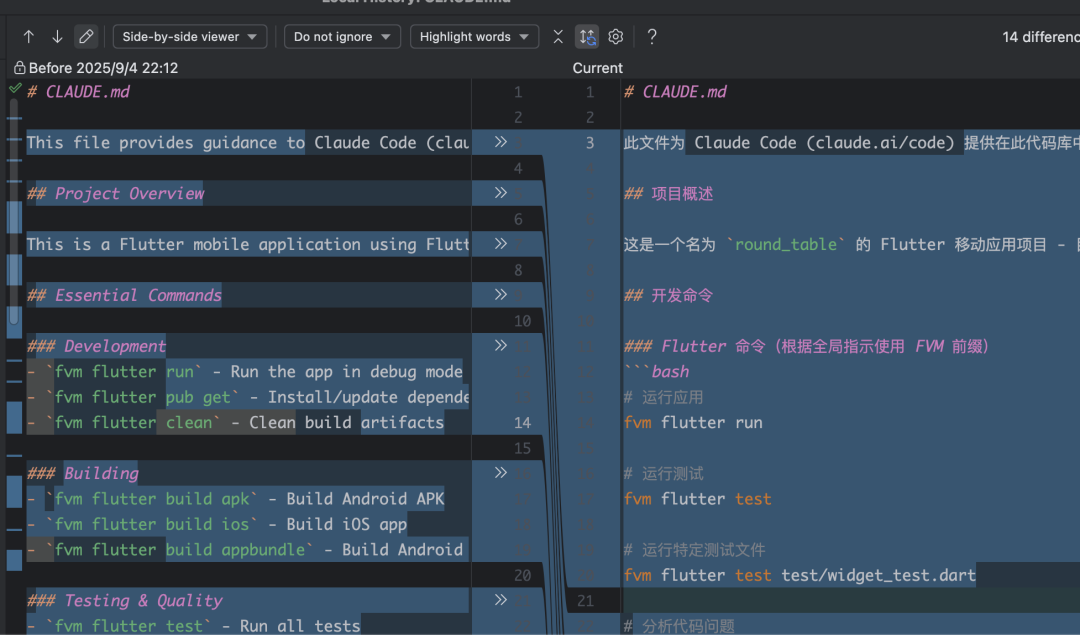Click the '### Development' heading
The height and width of the screenshot is (635, 1080).
[x=96, y=346]
